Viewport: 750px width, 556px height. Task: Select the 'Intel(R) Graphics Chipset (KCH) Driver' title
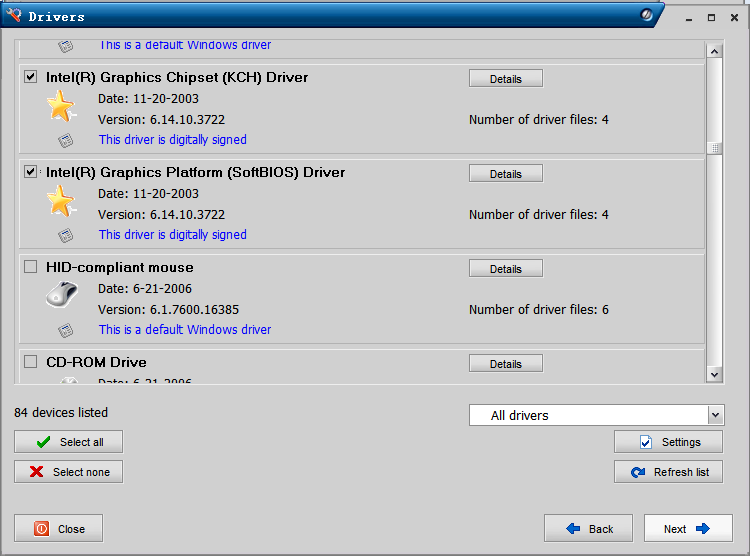click(177, 77)
